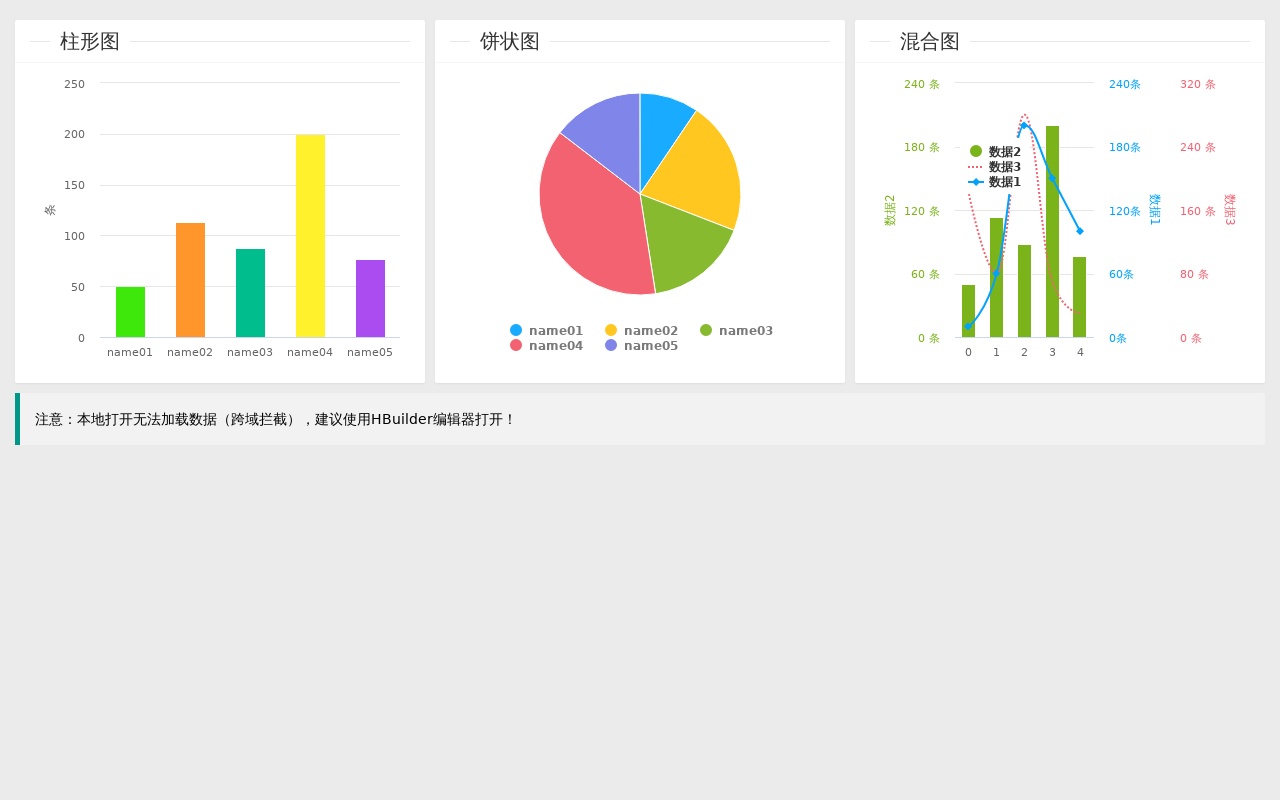Toggle name05 legend item in pie chart

pos(641,346)
